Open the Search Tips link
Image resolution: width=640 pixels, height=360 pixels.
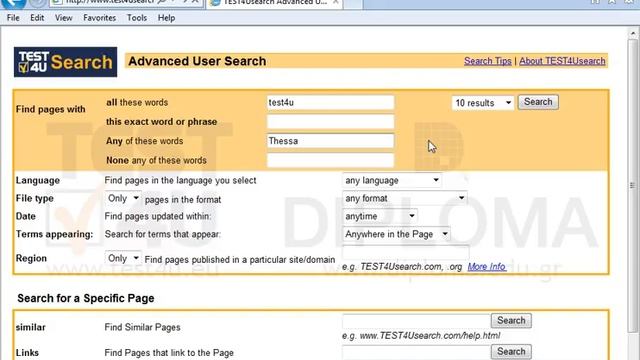(x=487, y=61)
